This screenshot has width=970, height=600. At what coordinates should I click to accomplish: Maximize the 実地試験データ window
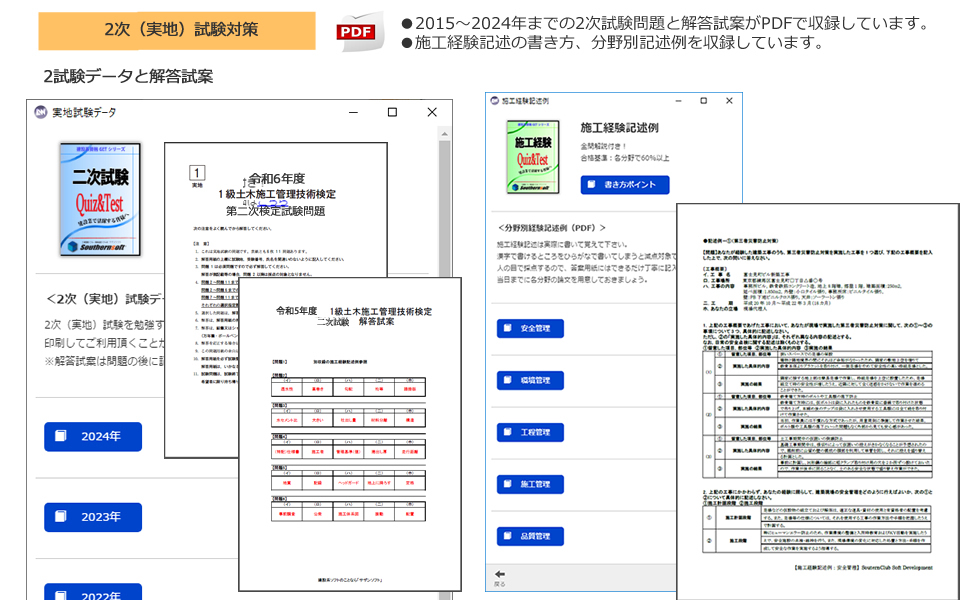pos(392,112)
